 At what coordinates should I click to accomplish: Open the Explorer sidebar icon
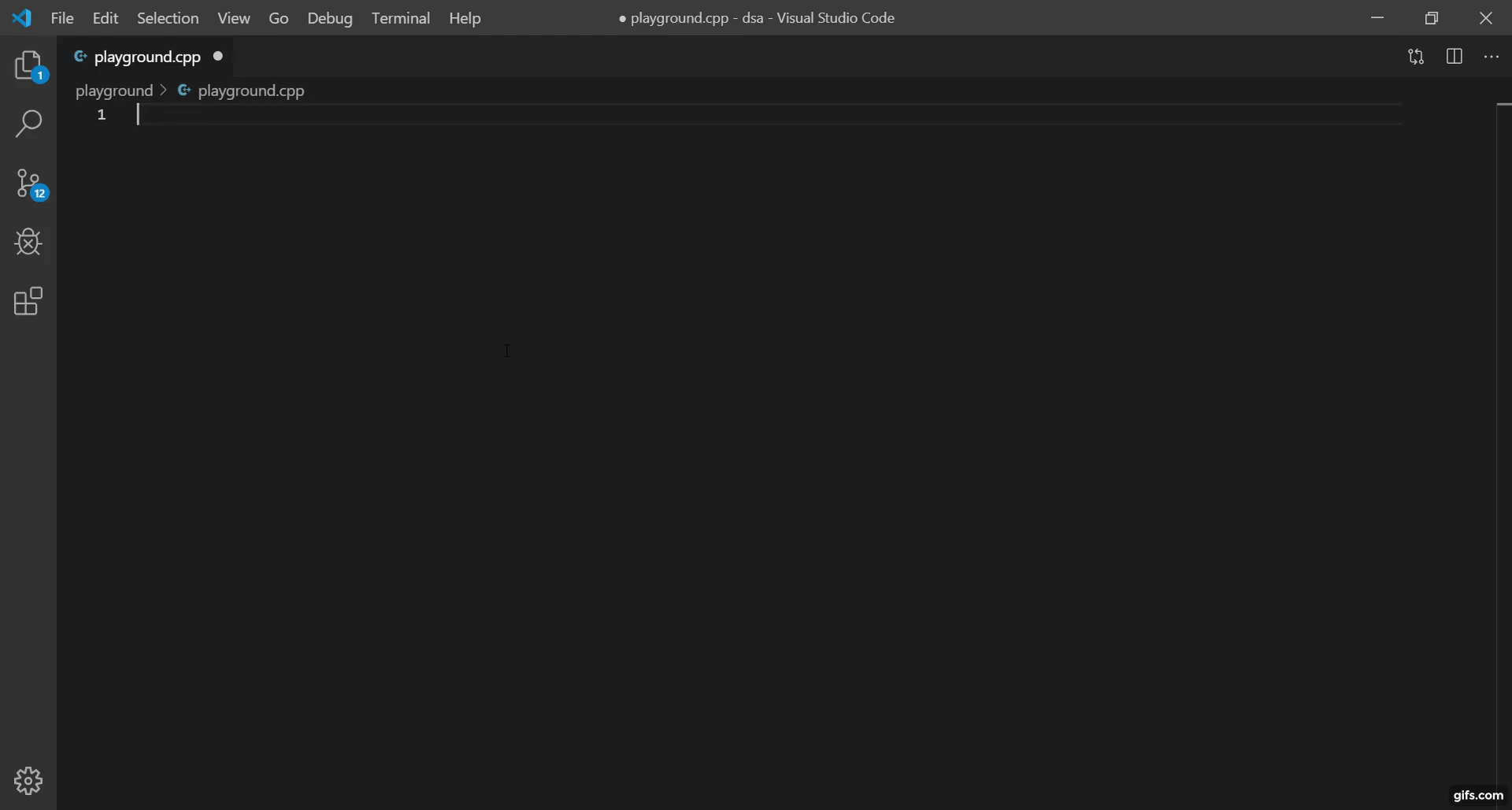click(x=28, y=65)
